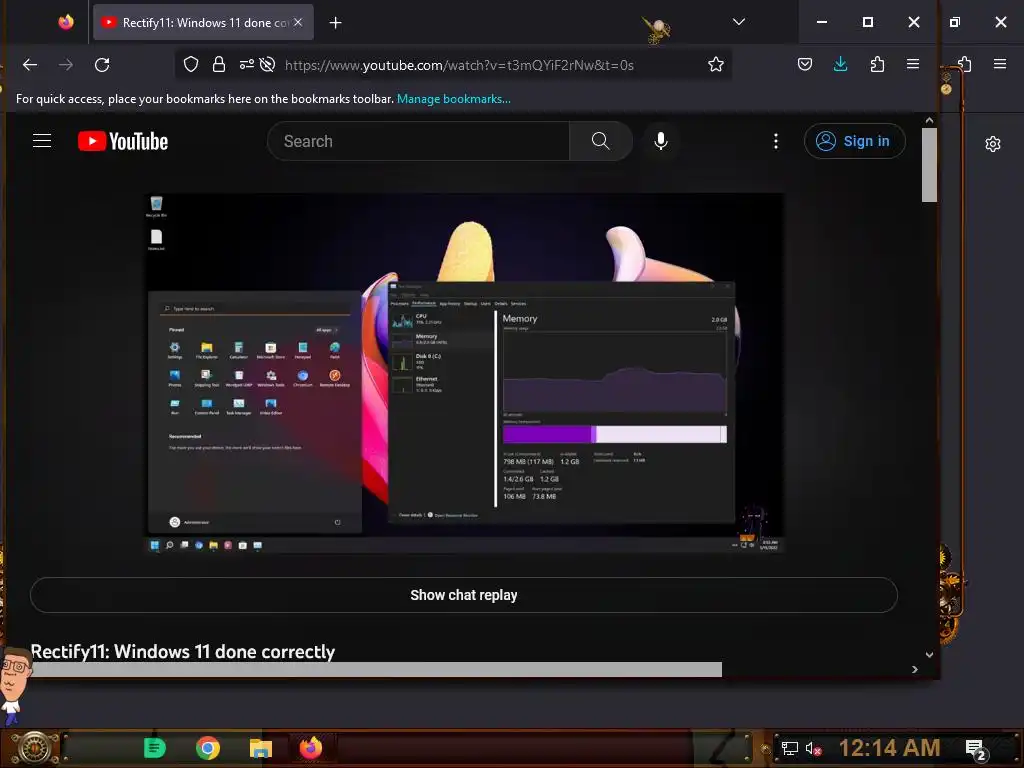Image resolution: width=1024 pixels, height=768 pixels.
Task: Click the scroll up arrow
Action: coord(929,120)
